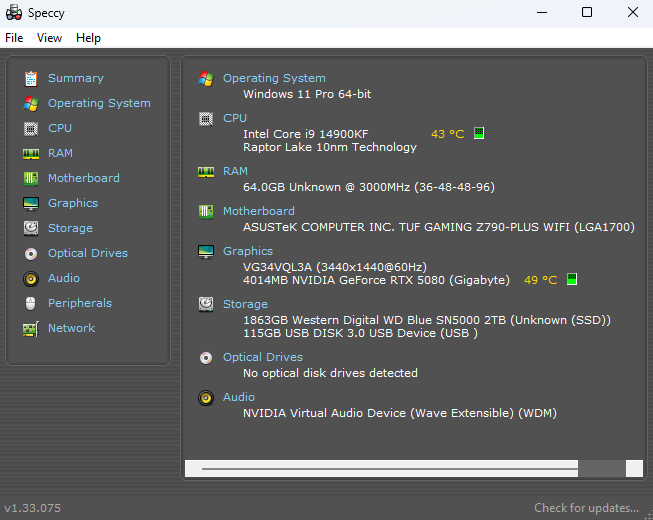Viewport: 653px width, 520px height.
Task: Click the Storage heading in summary panel
Action: 245,304
